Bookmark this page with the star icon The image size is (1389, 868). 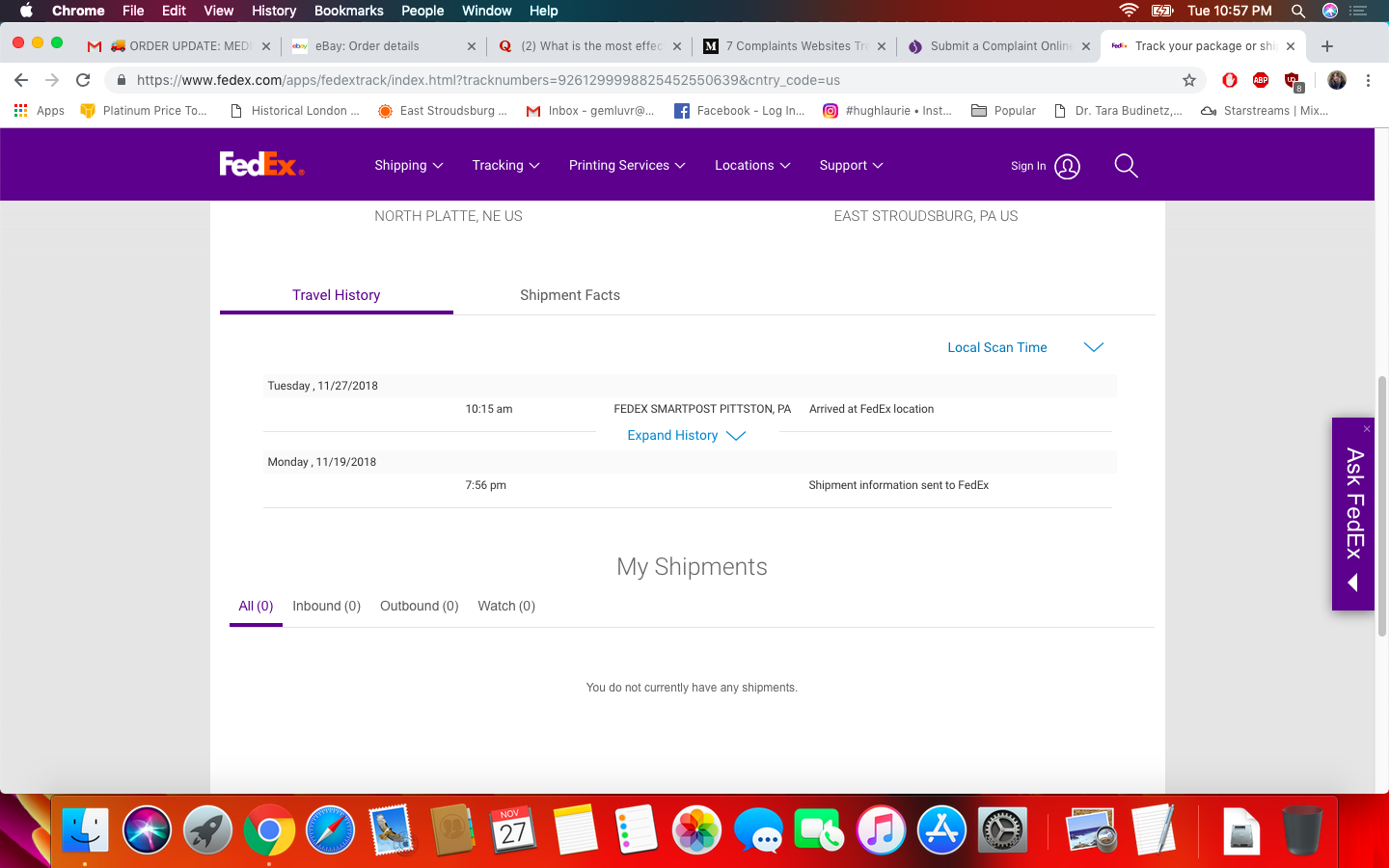1189,80
